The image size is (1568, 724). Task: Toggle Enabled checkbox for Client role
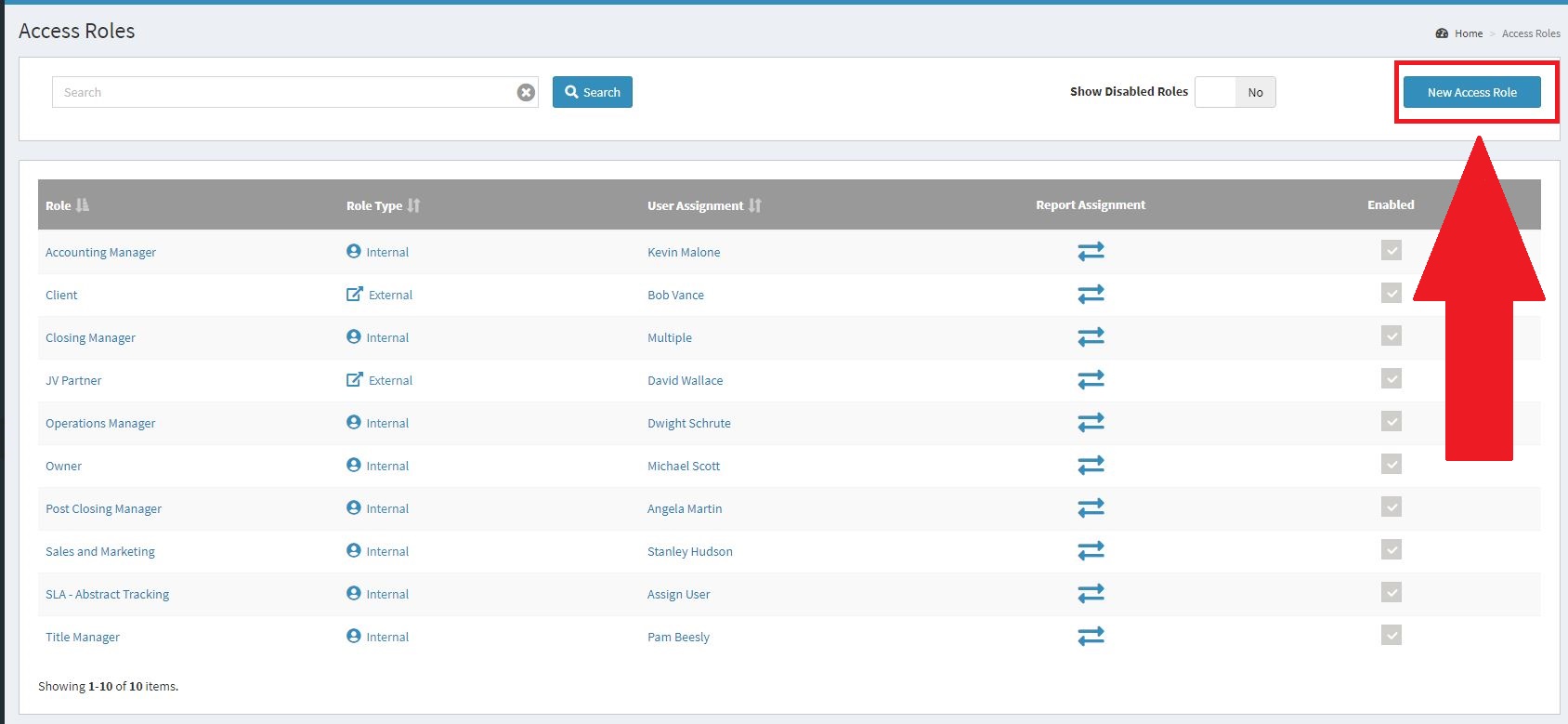click(1391, 294)
